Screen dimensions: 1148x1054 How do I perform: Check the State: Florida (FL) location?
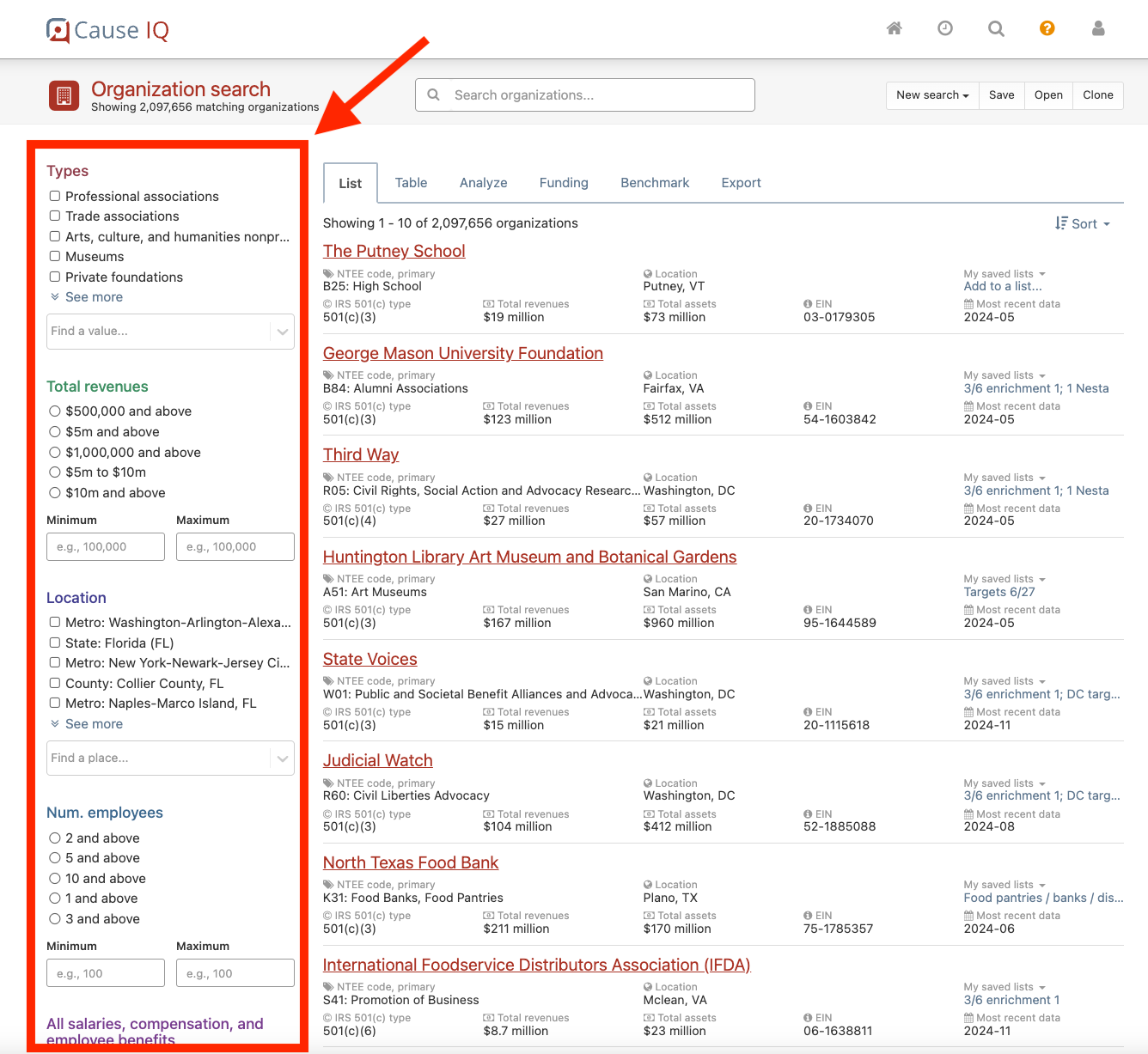[55, 643]
